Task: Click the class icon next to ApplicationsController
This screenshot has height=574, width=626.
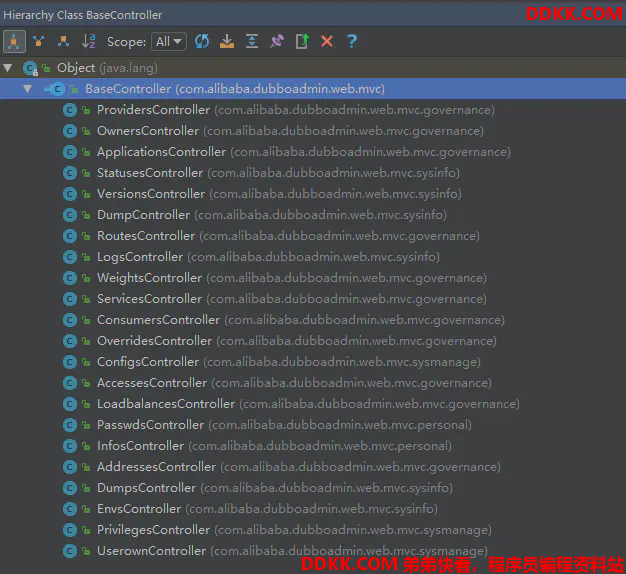Action: click(70, 152)
